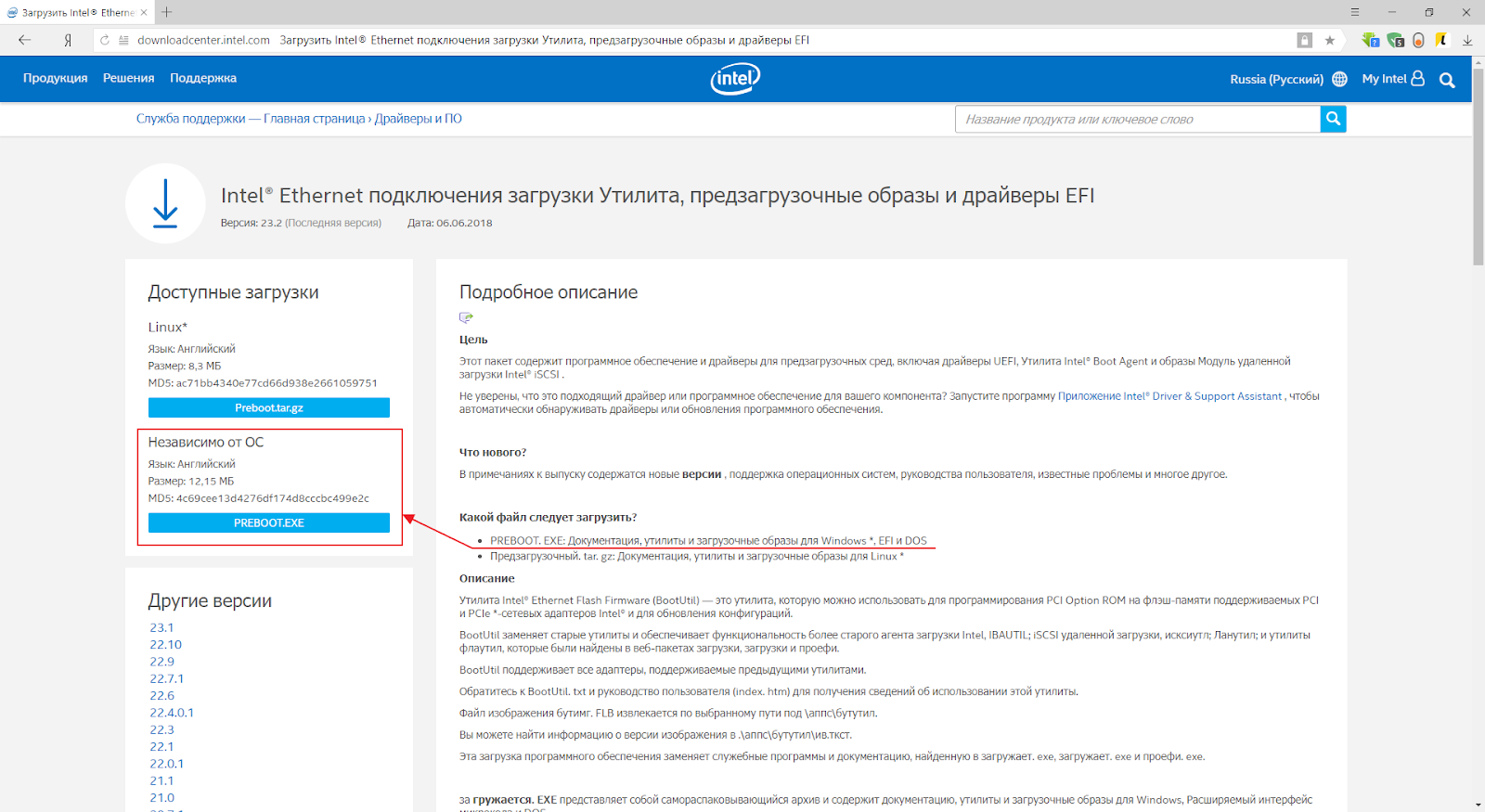This screenshot has height=812, width=1485.
Task: Click the Служба поддержки — Главная страница breadcrumb
Action: click(x=251, y=119)
